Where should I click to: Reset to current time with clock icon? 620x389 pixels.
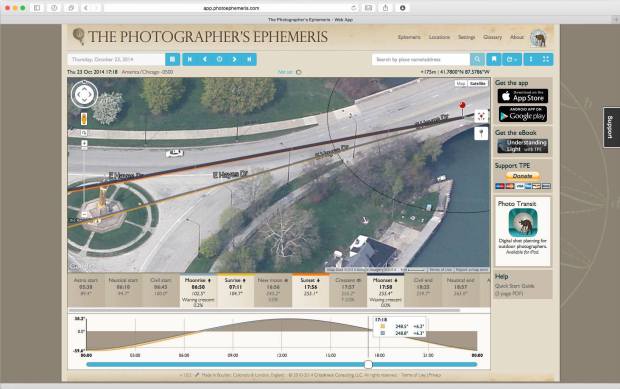pos(219,59)
